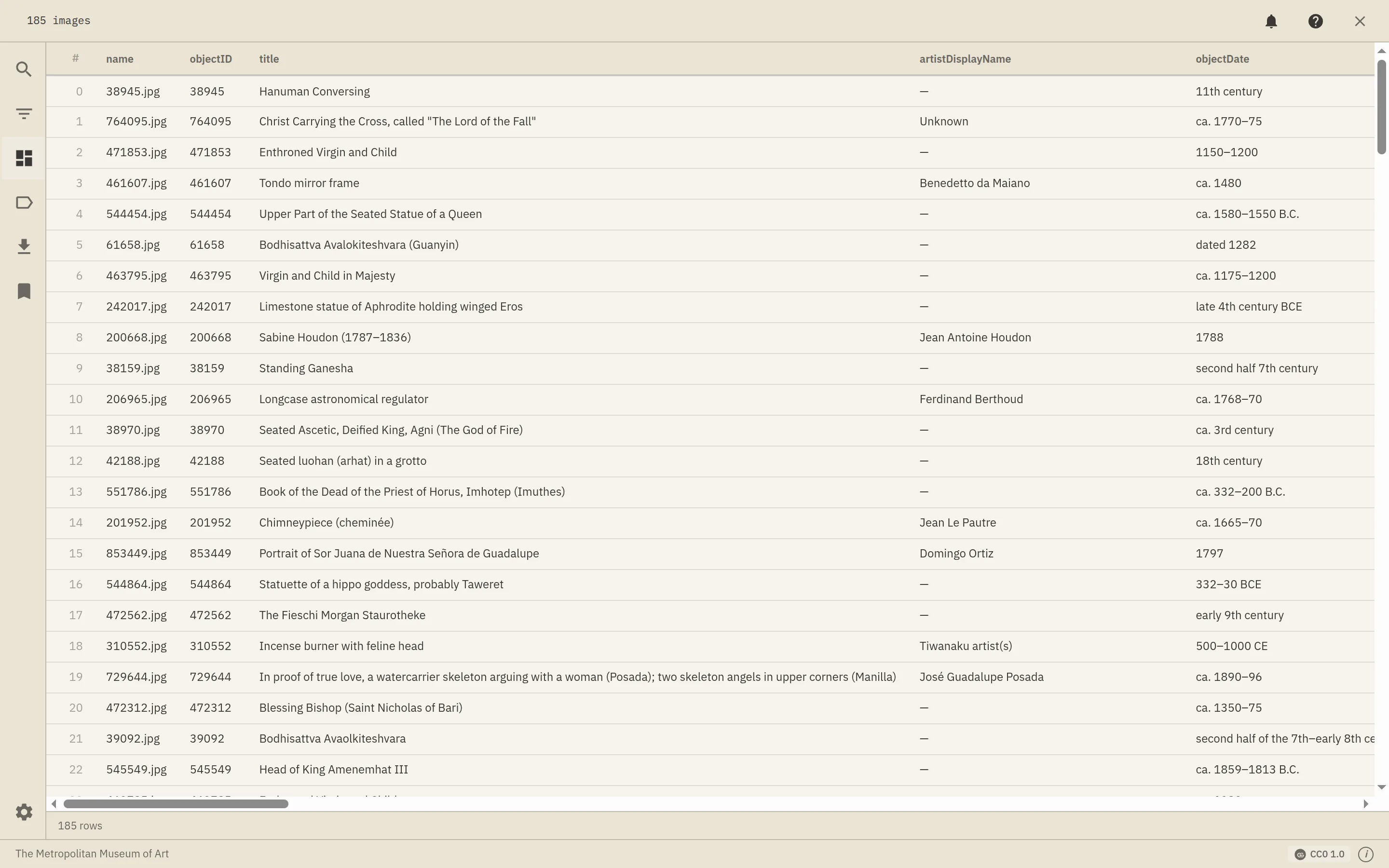Select the Standing Ganesha title
1389x868 pixels.
click(x=306, y=368)
